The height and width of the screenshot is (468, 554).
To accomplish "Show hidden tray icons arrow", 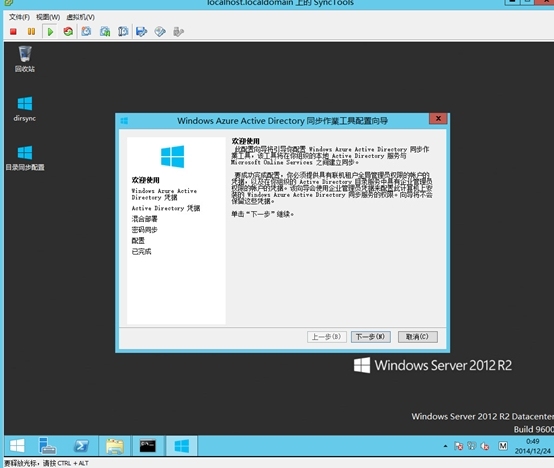I will (x=445, y=446).
